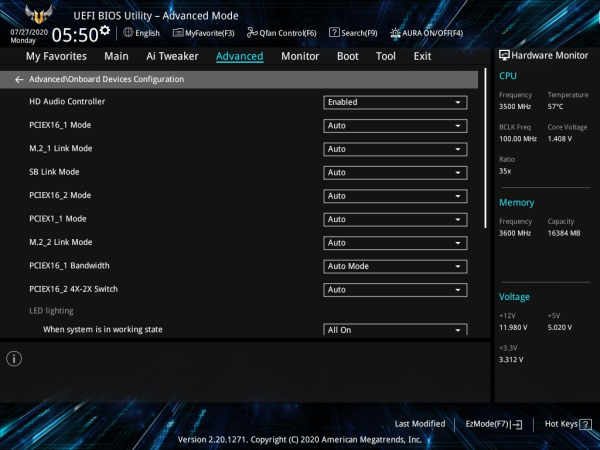600x450 pixels.
Task: Click the Search(F9) text button
Action: (359, 33)
